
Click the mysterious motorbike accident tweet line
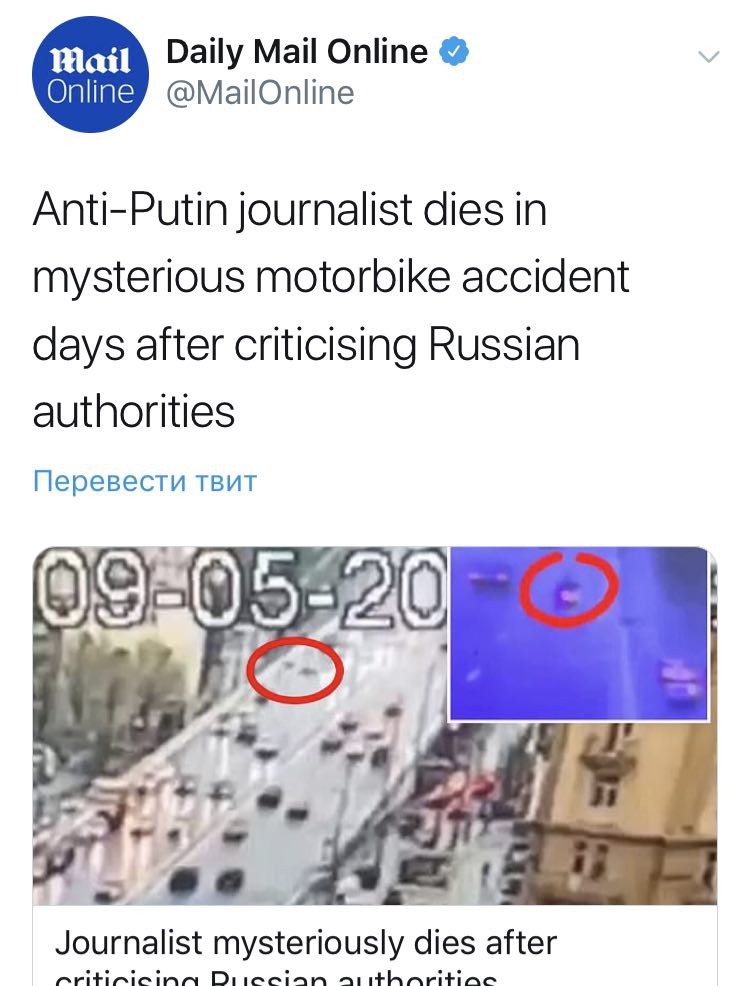331,277
